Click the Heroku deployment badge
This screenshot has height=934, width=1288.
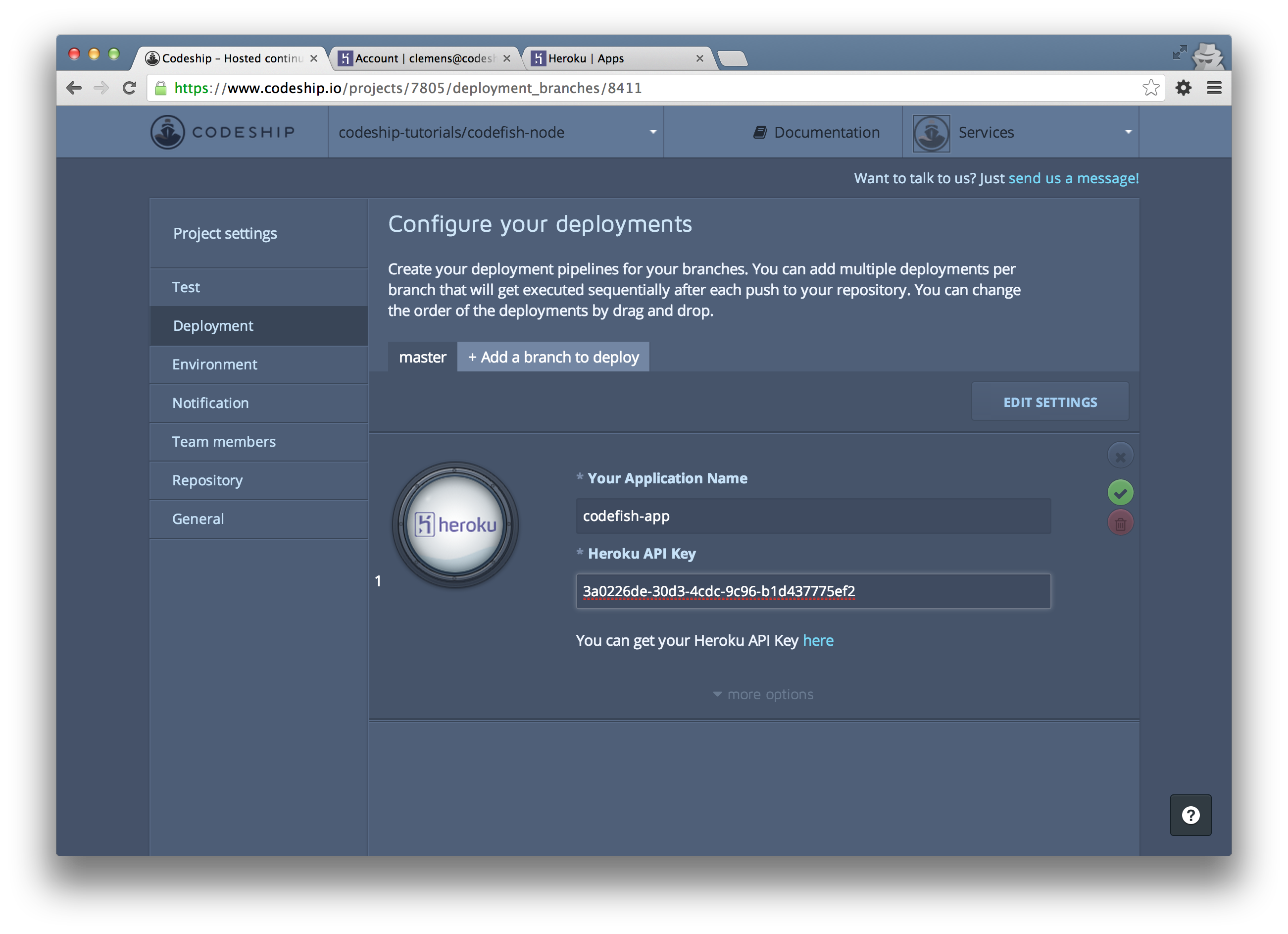tap(455, 524)
